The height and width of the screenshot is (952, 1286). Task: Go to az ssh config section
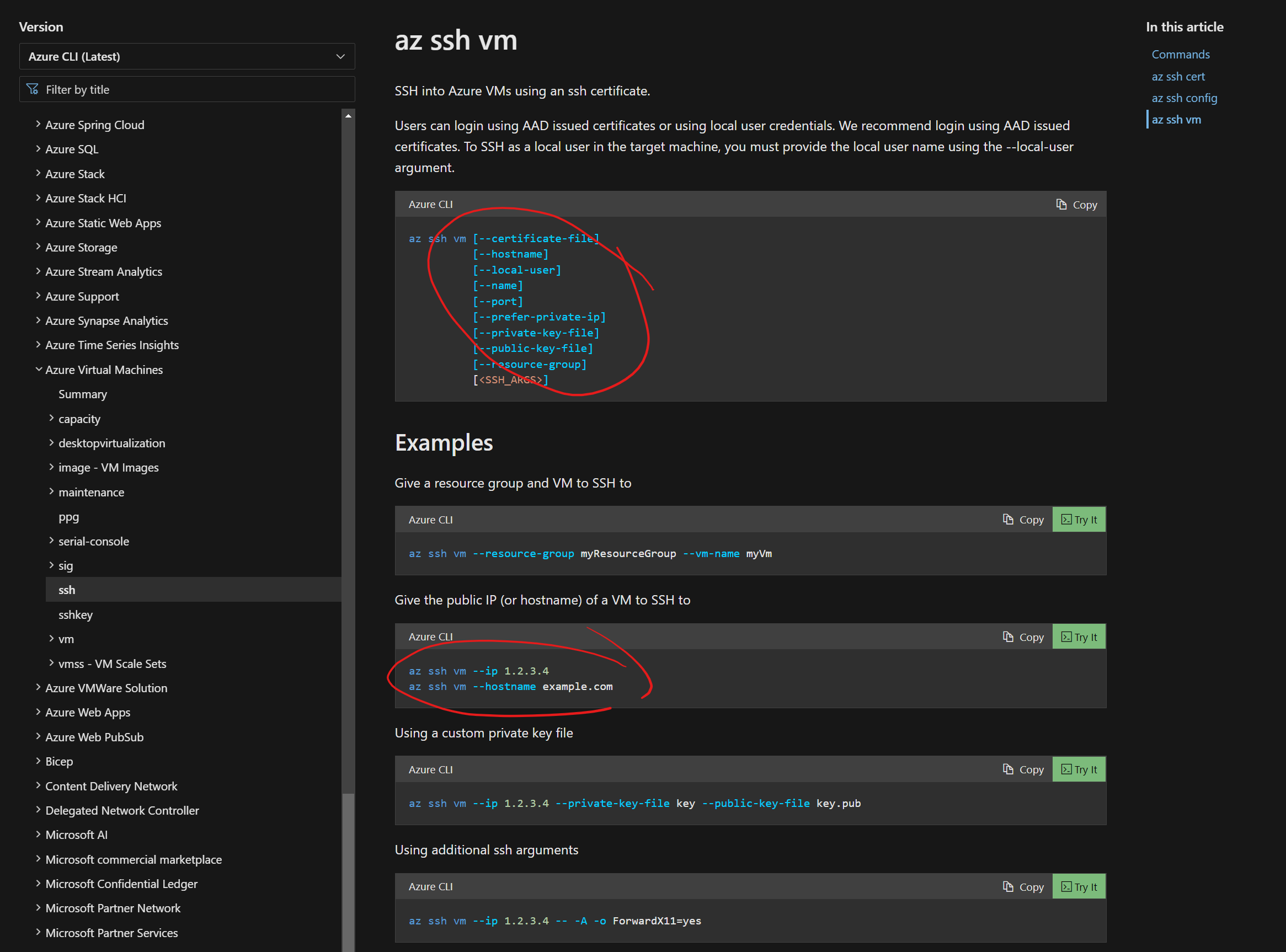click(1184, 98)
